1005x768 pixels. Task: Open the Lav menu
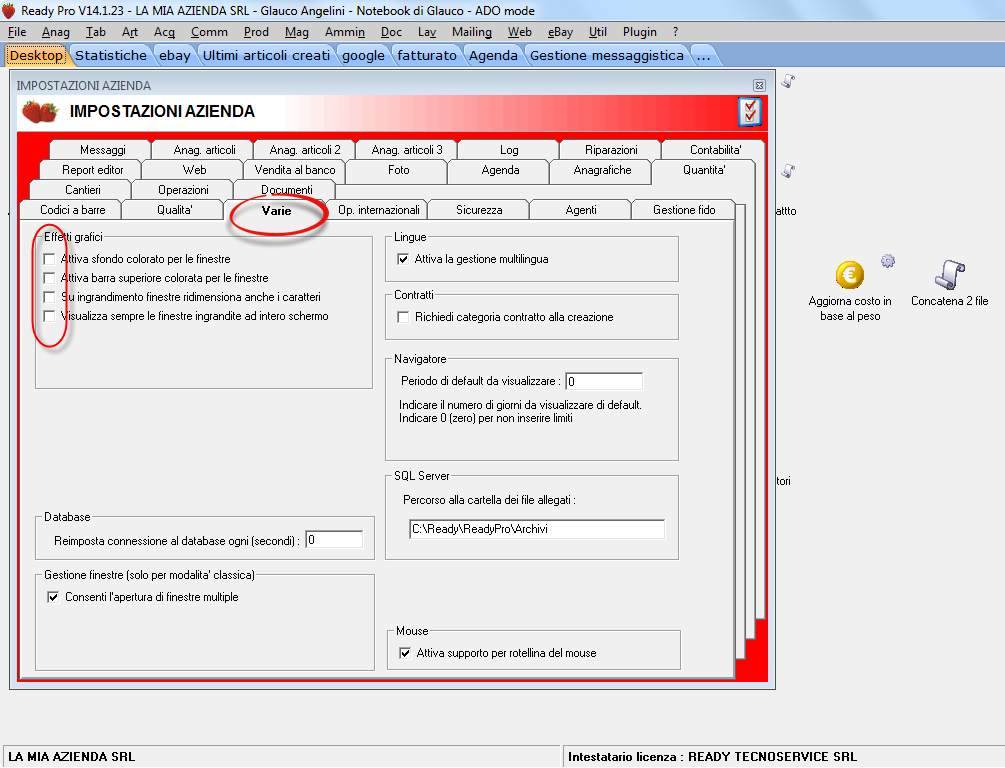click(427, 32)
